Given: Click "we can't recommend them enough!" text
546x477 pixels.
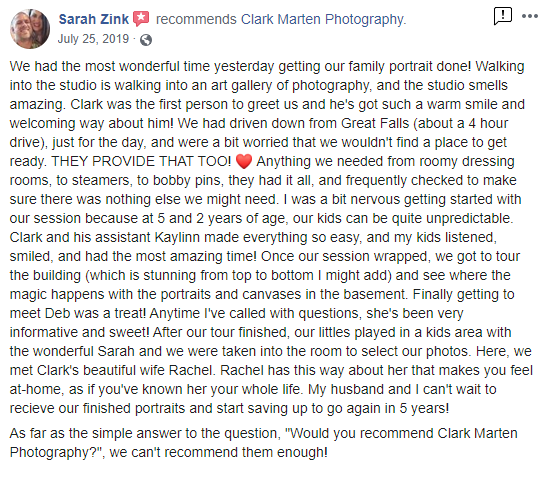Looking at the screenshot, I should [218, 452].
